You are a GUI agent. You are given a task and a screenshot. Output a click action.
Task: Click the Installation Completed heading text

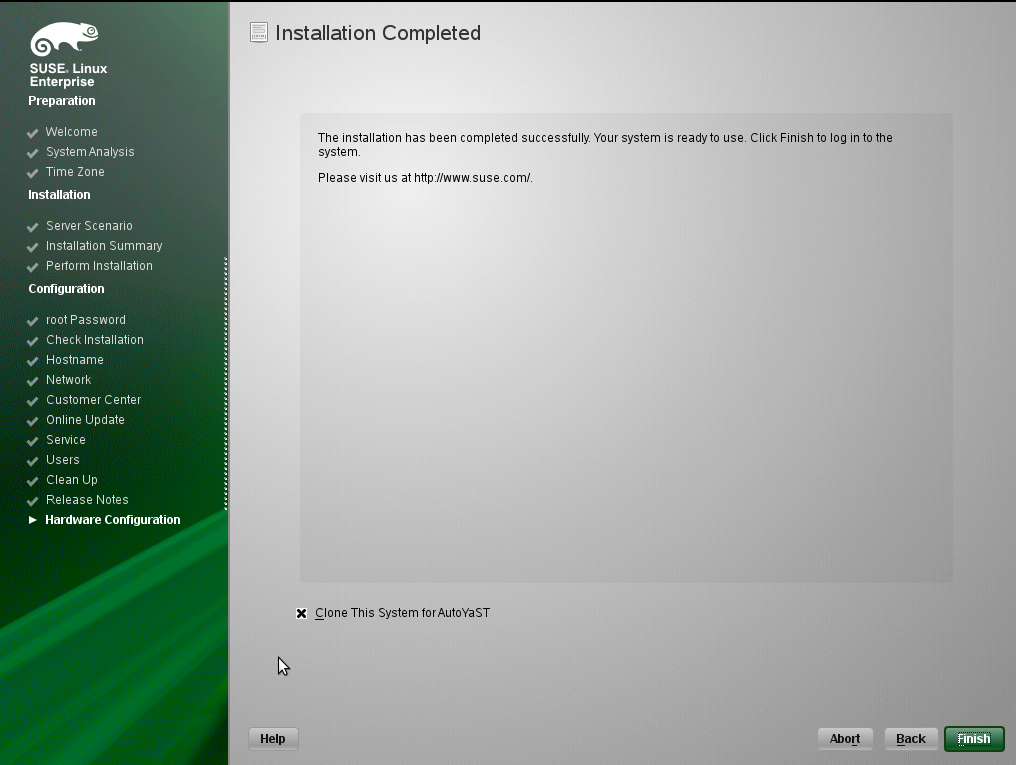(378, 32)
